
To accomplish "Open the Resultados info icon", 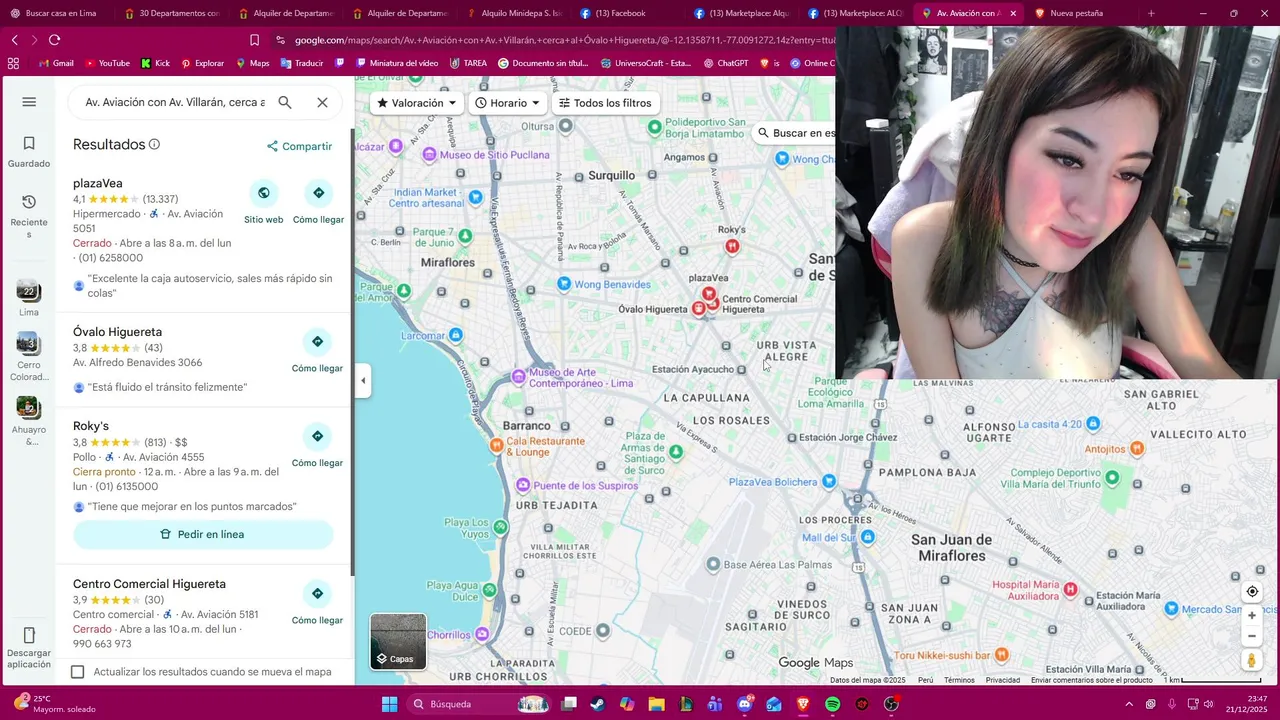I will point(154,145).
